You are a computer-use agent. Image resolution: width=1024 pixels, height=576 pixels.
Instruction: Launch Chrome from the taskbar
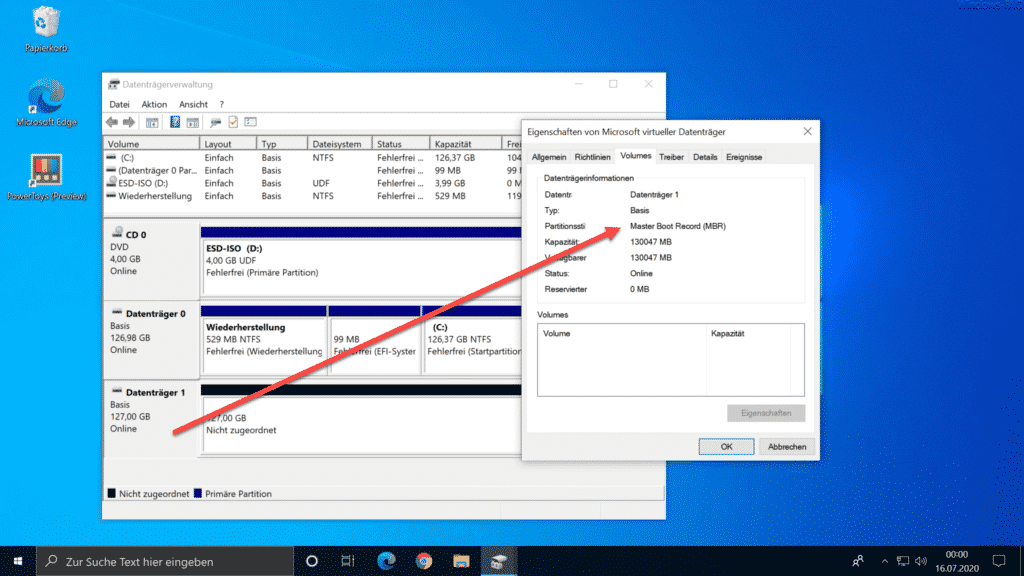tap(424, 561)
